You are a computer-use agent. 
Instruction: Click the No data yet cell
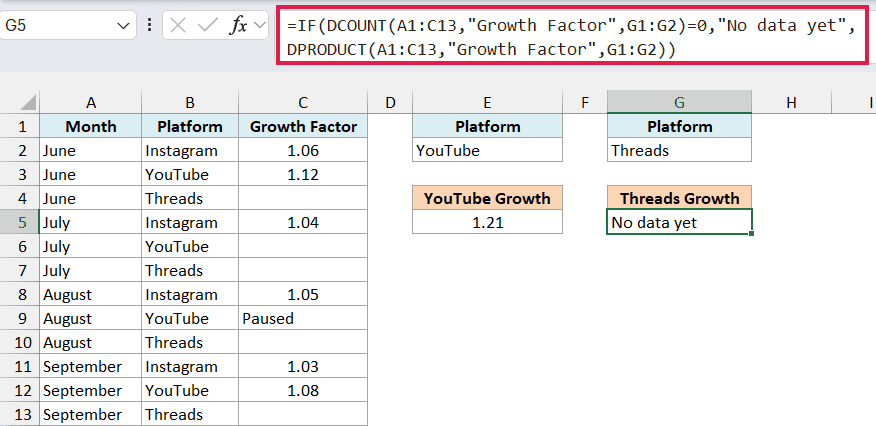[x=679, y=223]
